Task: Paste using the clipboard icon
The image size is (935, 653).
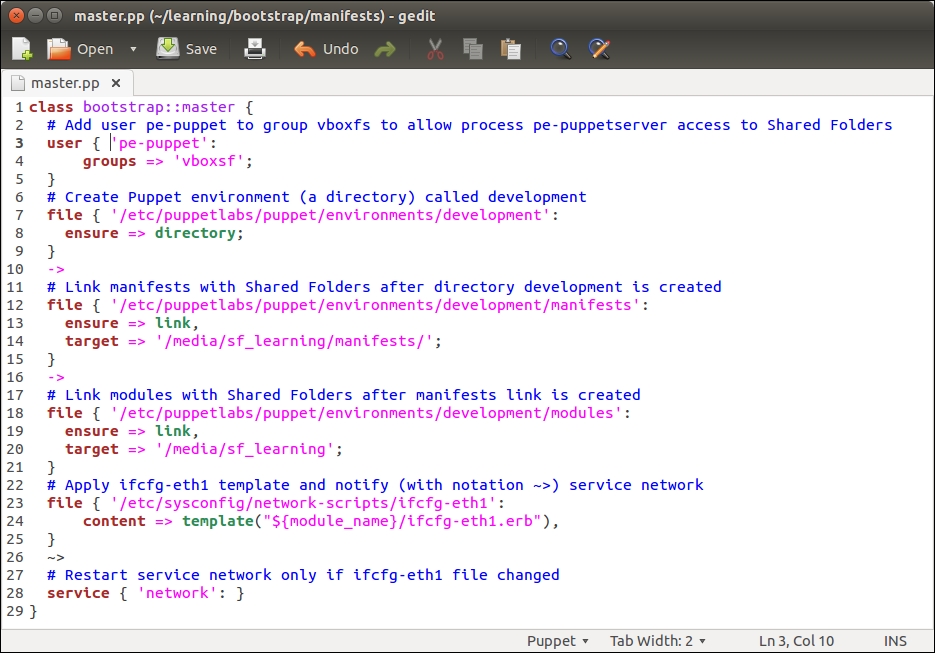Action: point(510,49)
